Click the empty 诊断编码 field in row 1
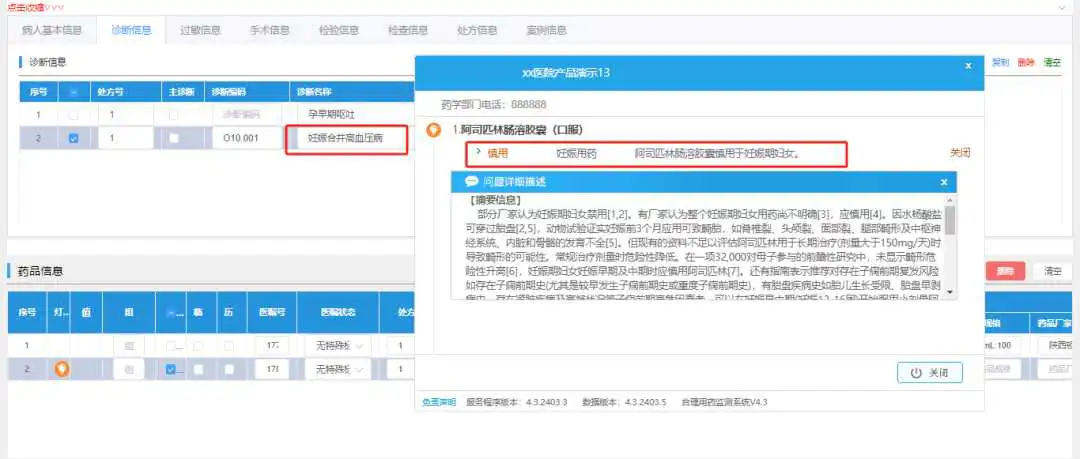Viewport: 1080px width, 459px height. [248, 114]
